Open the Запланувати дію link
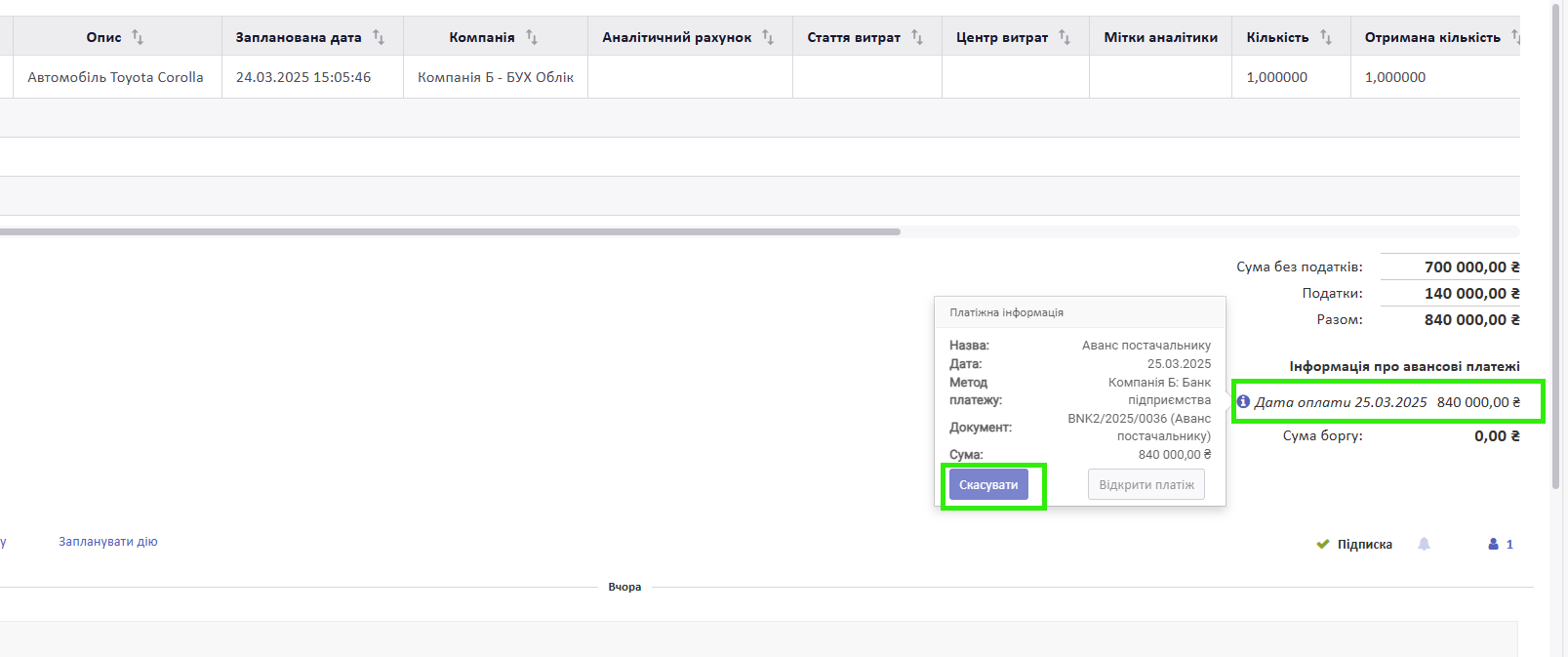Screen dimensions: 1568x657 tap(108, 542)
